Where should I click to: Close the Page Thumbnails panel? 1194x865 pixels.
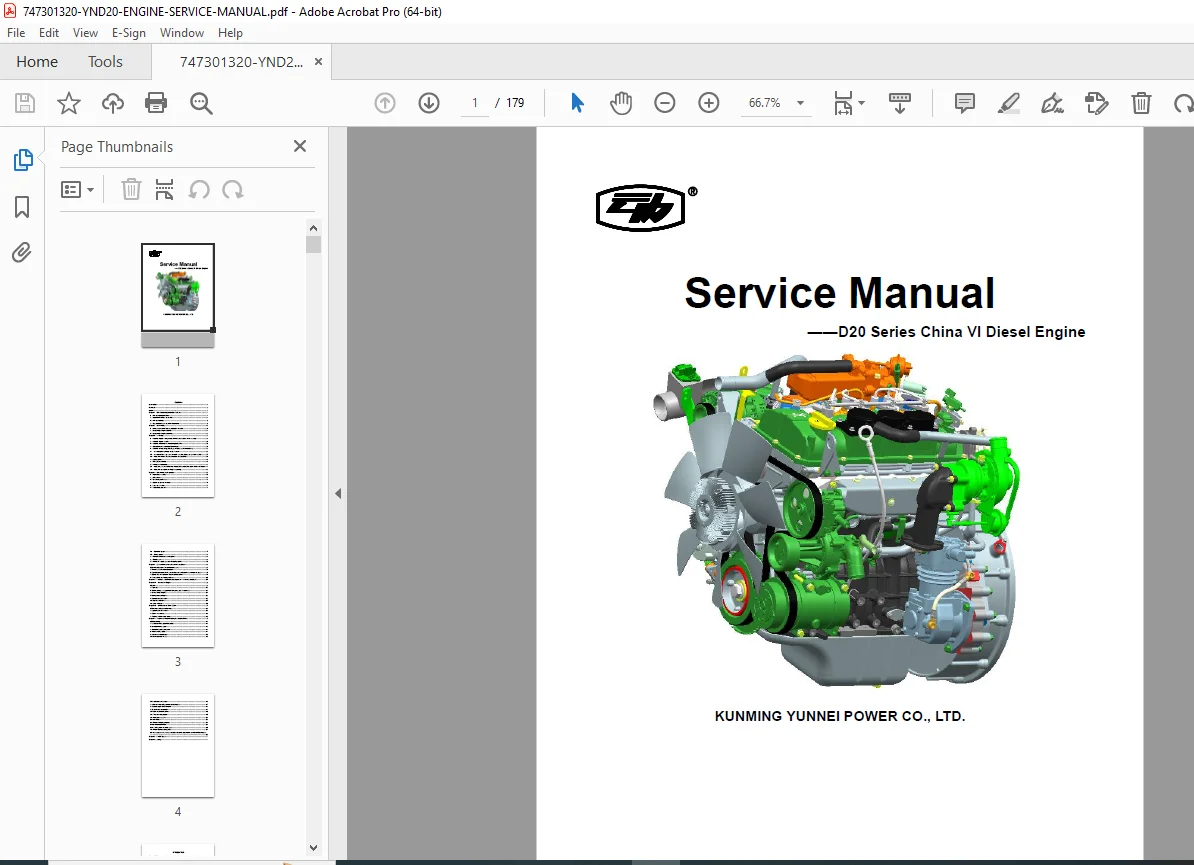coord(300,146)
